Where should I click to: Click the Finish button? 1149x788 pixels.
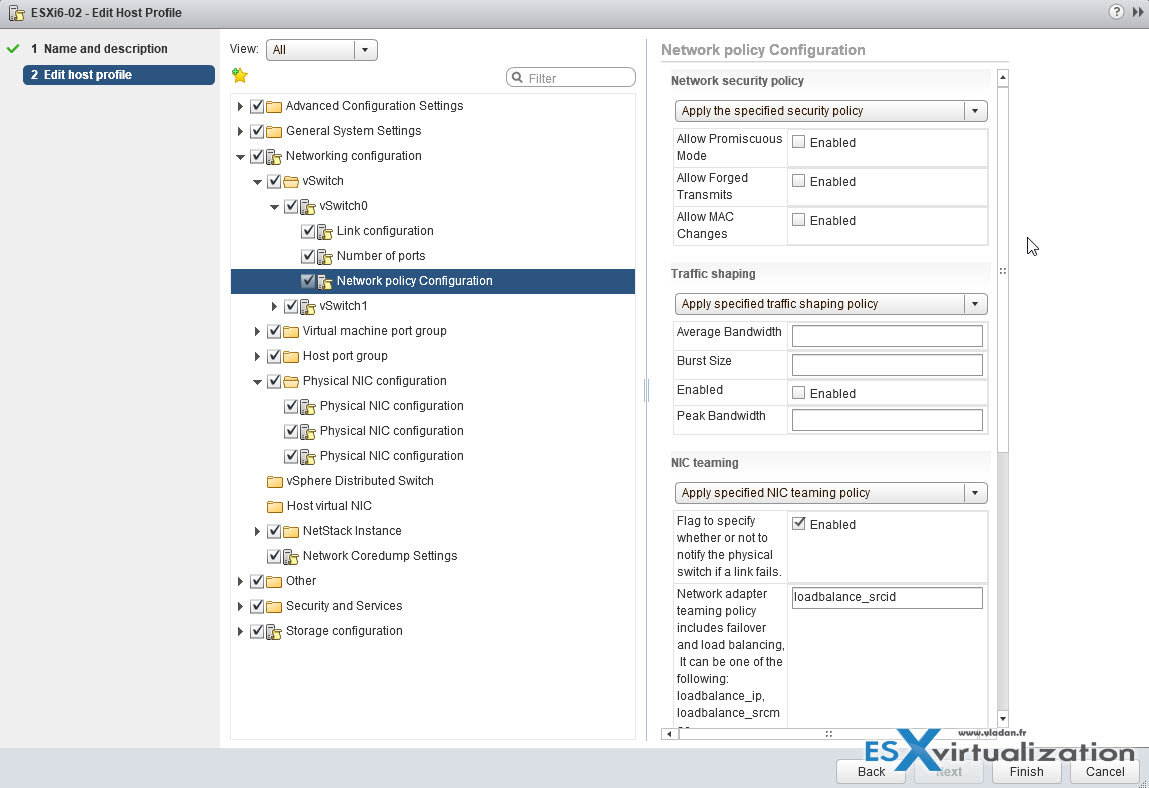(1027, 771)
